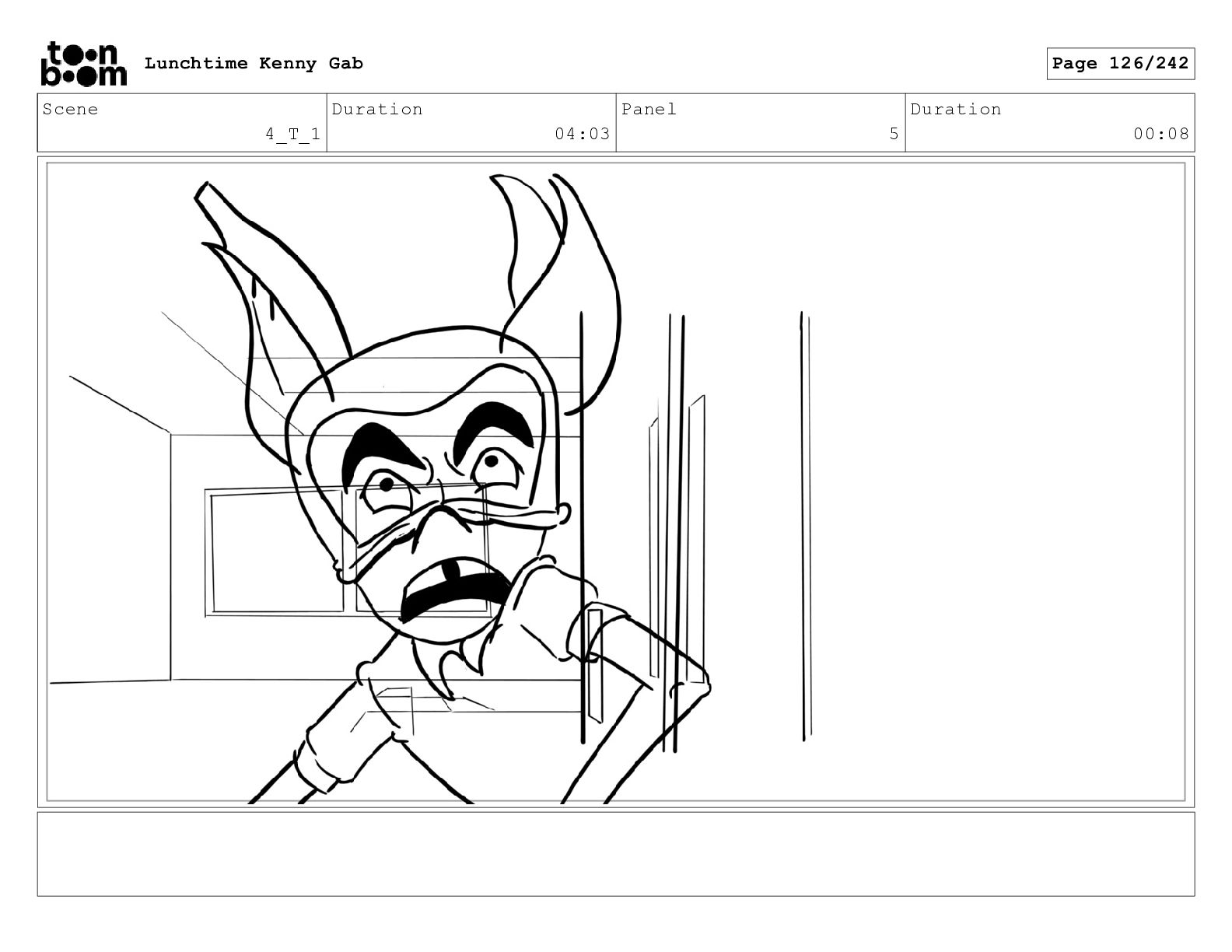
Task: Select the Panel header cell
Action: [761, 123]
